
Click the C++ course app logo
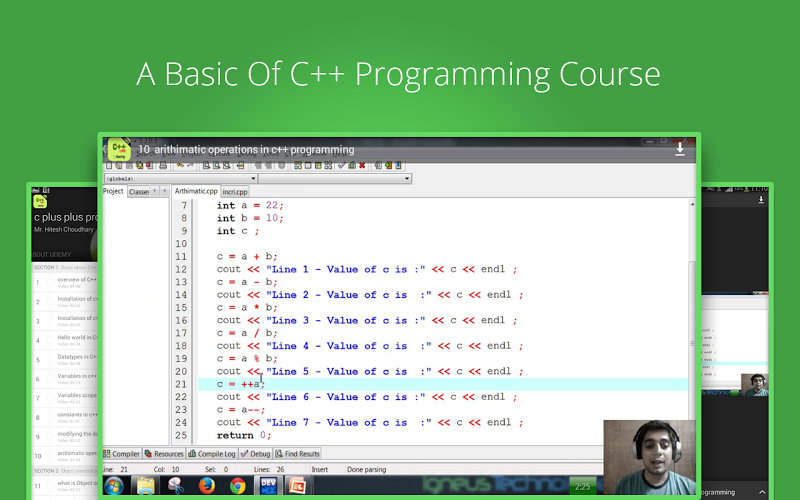click(x=119, y=149)
